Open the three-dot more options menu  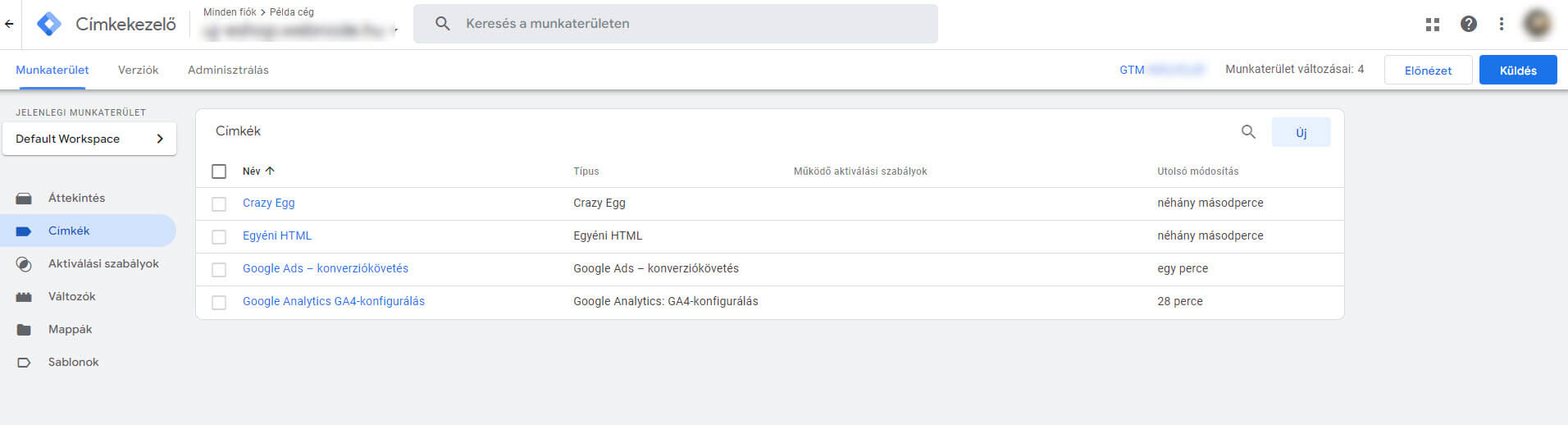[1502, 24]
